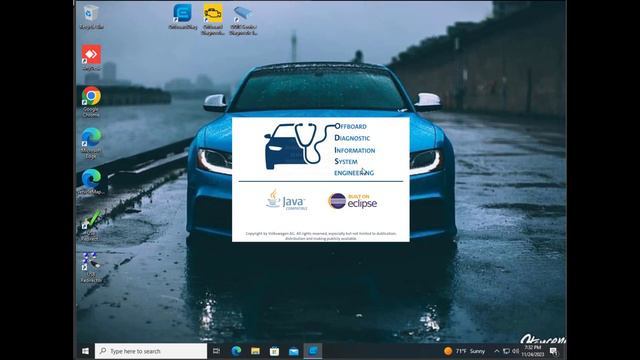Launch the yellow engine Offboard Diagnostic shortcut
Viewport: 640px width, 360px height.
[213, 19]
